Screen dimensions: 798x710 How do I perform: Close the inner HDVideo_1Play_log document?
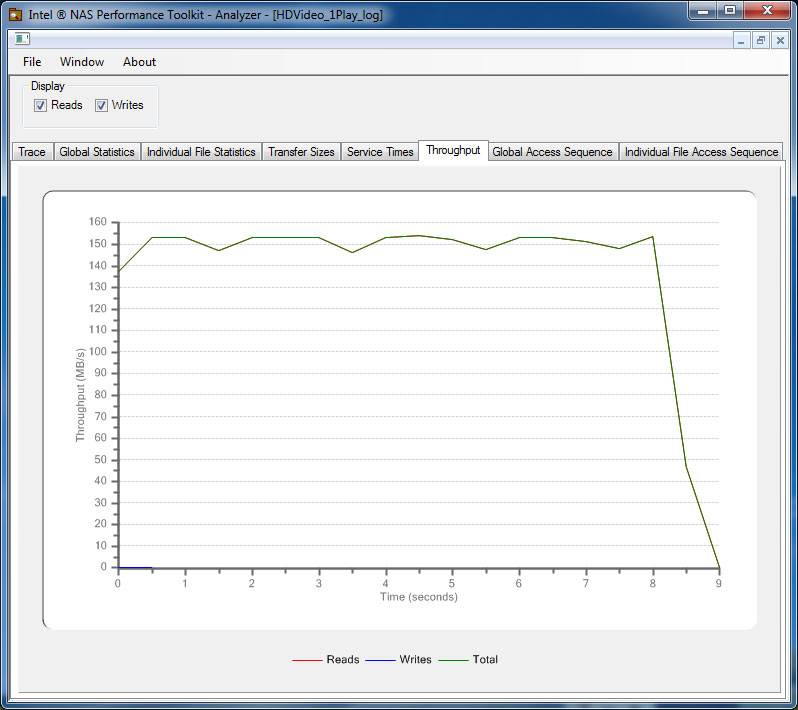pyautogui.click(x=780, y=40)
